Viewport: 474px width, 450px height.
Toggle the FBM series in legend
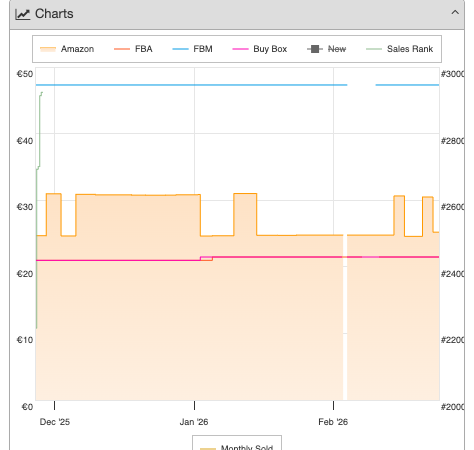(192, 49)
